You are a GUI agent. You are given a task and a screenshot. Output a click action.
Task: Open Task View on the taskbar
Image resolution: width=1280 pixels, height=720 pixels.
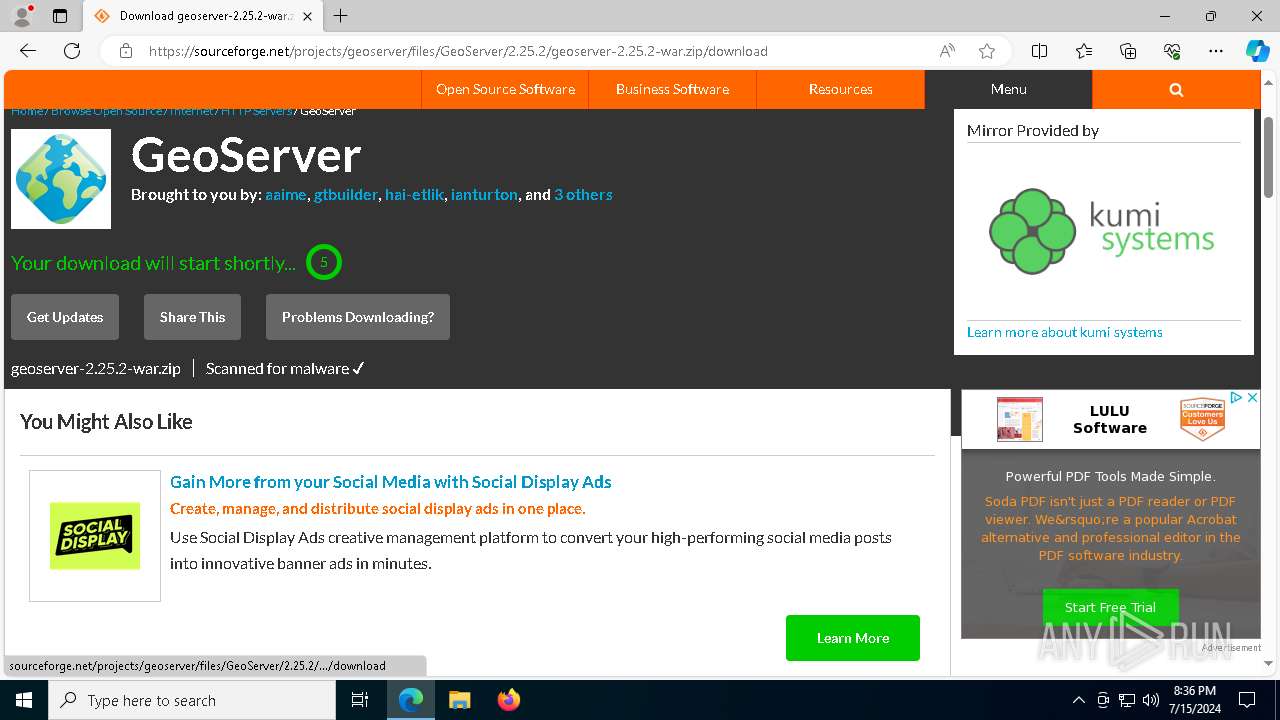pyautogui.click(x=360, y=700)
